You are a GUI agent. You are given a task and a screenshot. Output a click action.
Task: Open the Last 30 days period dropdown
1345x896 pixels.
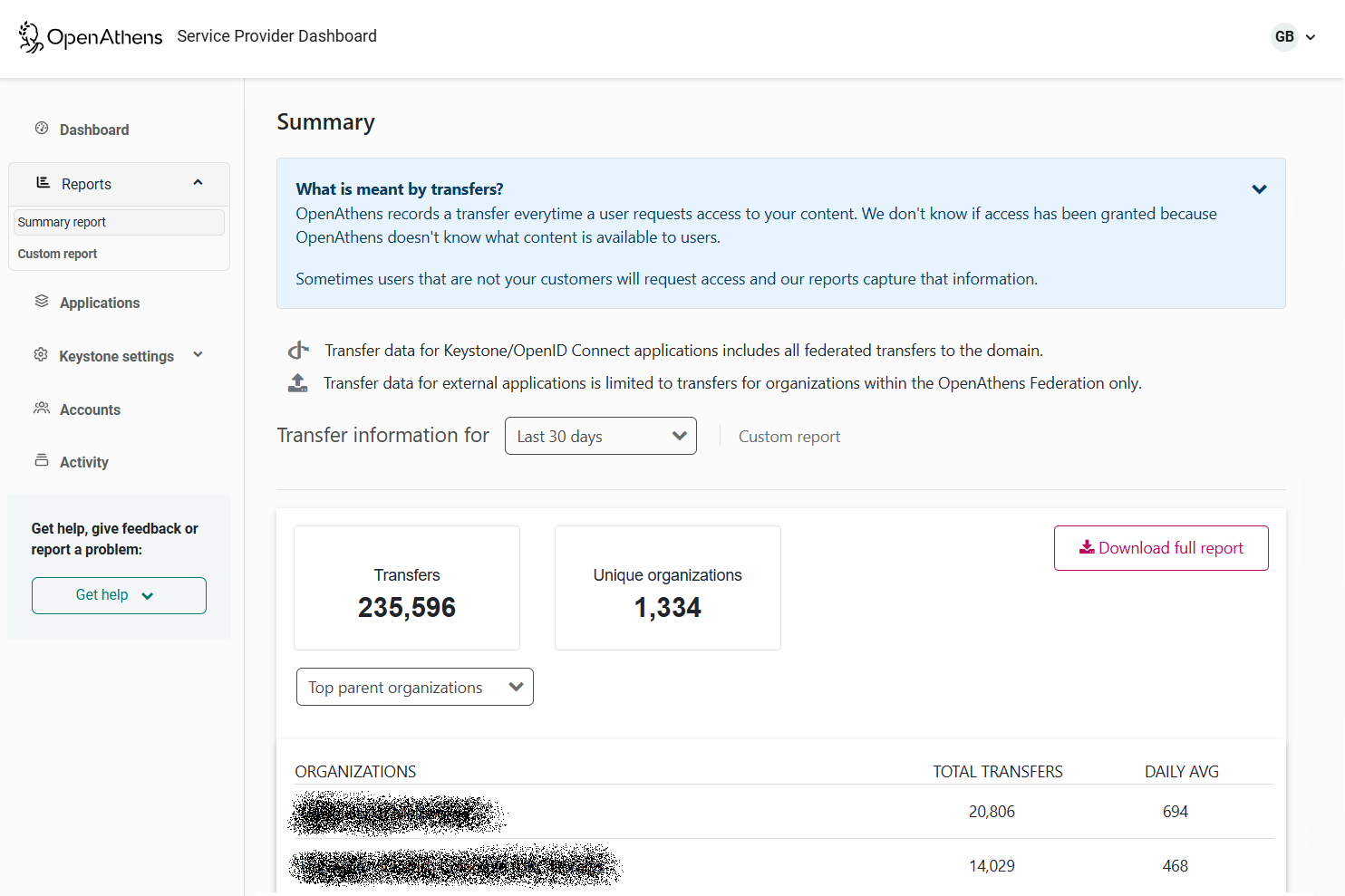[x=600, y=436]
